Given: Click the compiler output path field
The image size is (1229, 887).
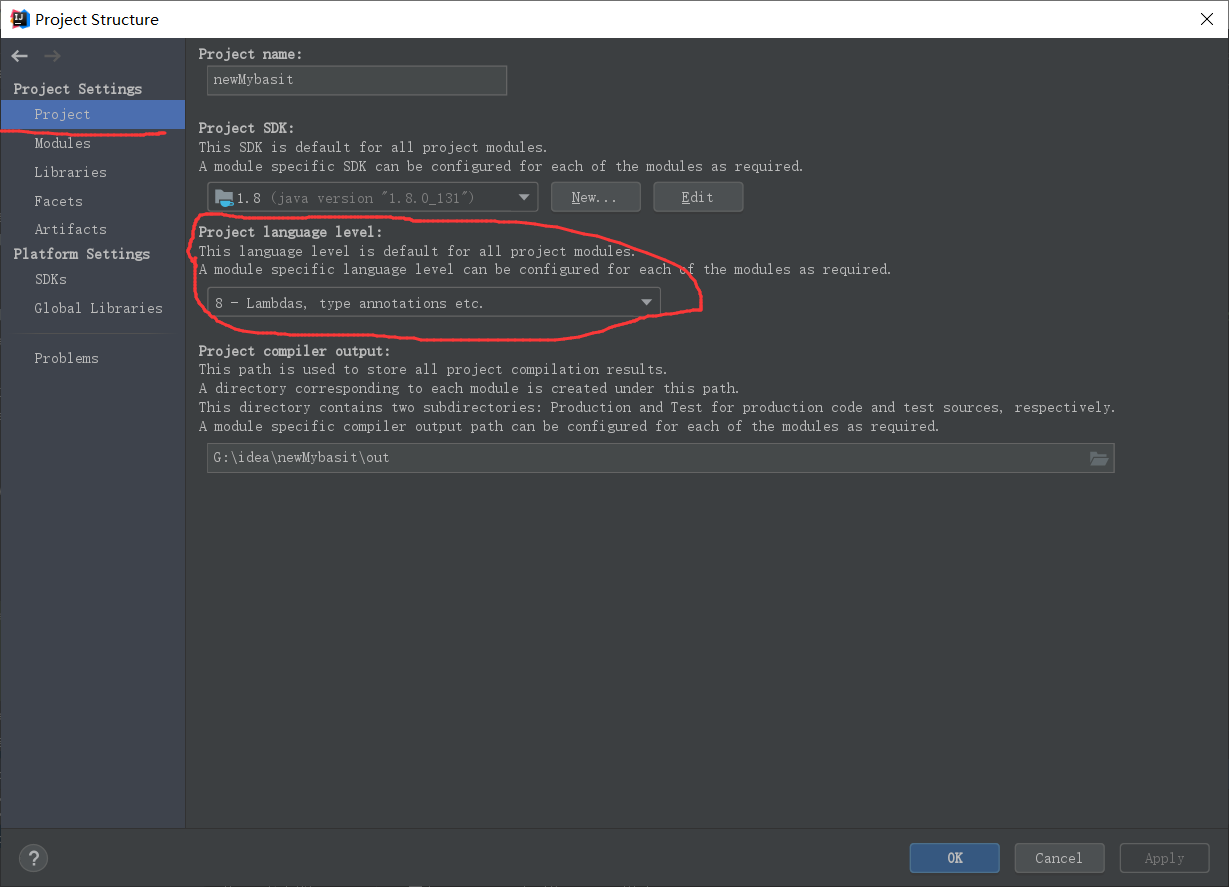Looking at the screenshot, I should click(x=660, y=458).
